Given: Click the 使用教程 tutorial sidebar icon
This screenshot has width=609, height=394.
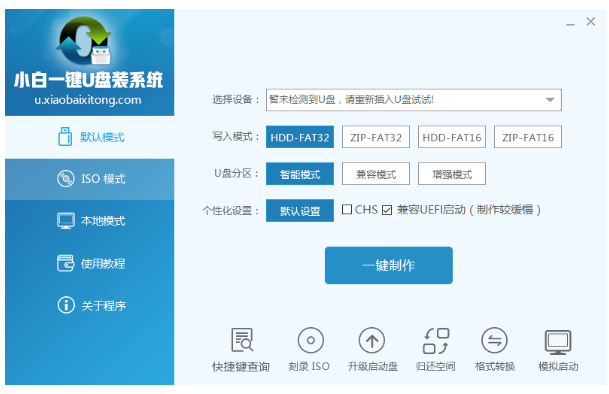Looking at the screenshot, I should 65,263.
